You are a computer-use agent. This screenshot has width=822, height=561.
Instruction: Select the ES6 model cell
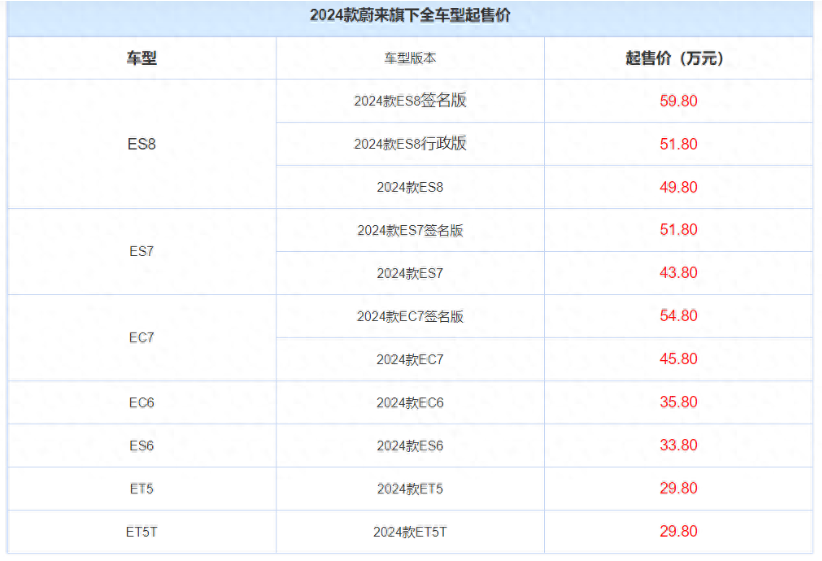click(142, 446)
